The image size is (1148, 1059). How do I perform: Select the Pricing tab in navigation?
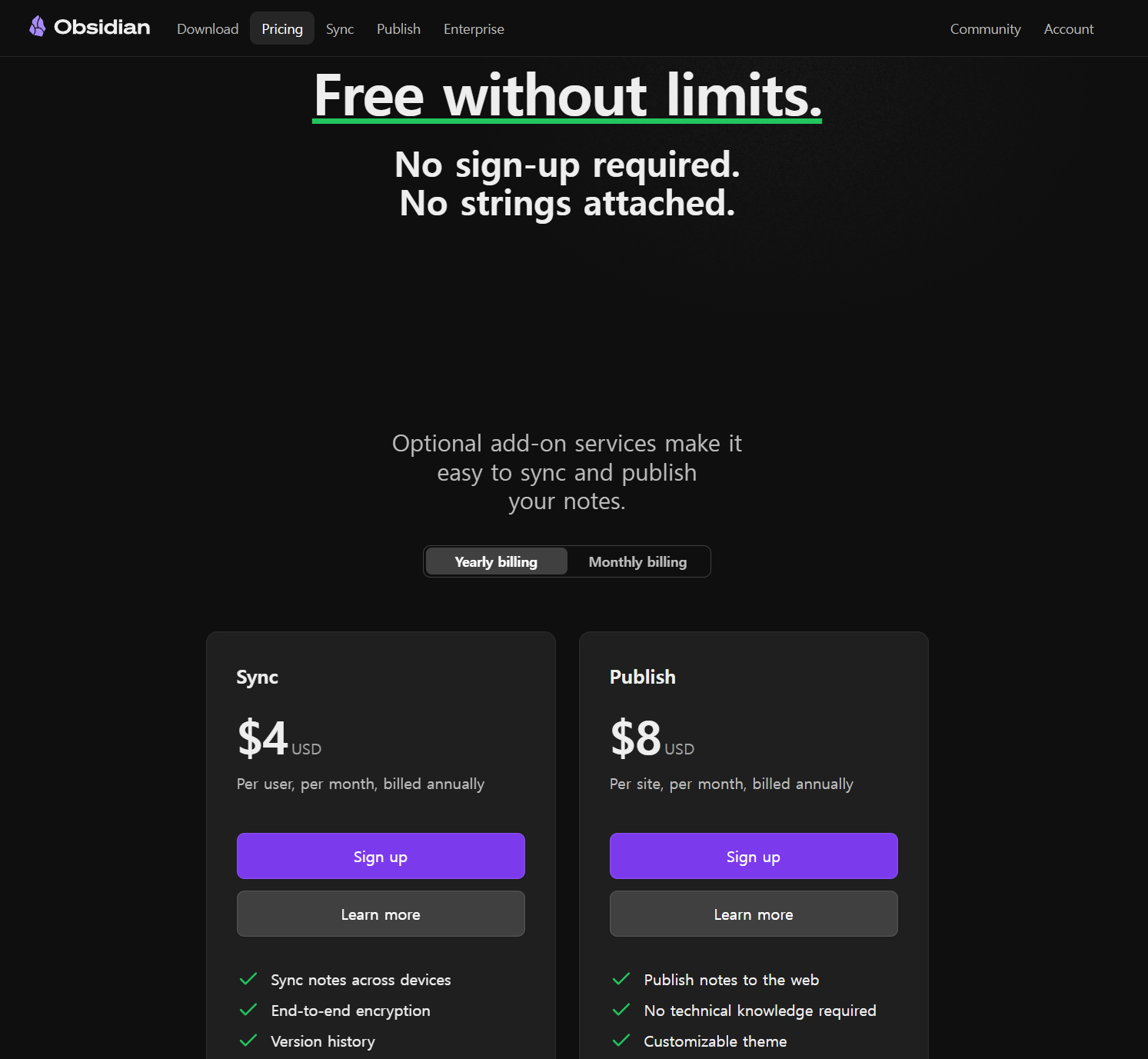[x=282, y=28]
